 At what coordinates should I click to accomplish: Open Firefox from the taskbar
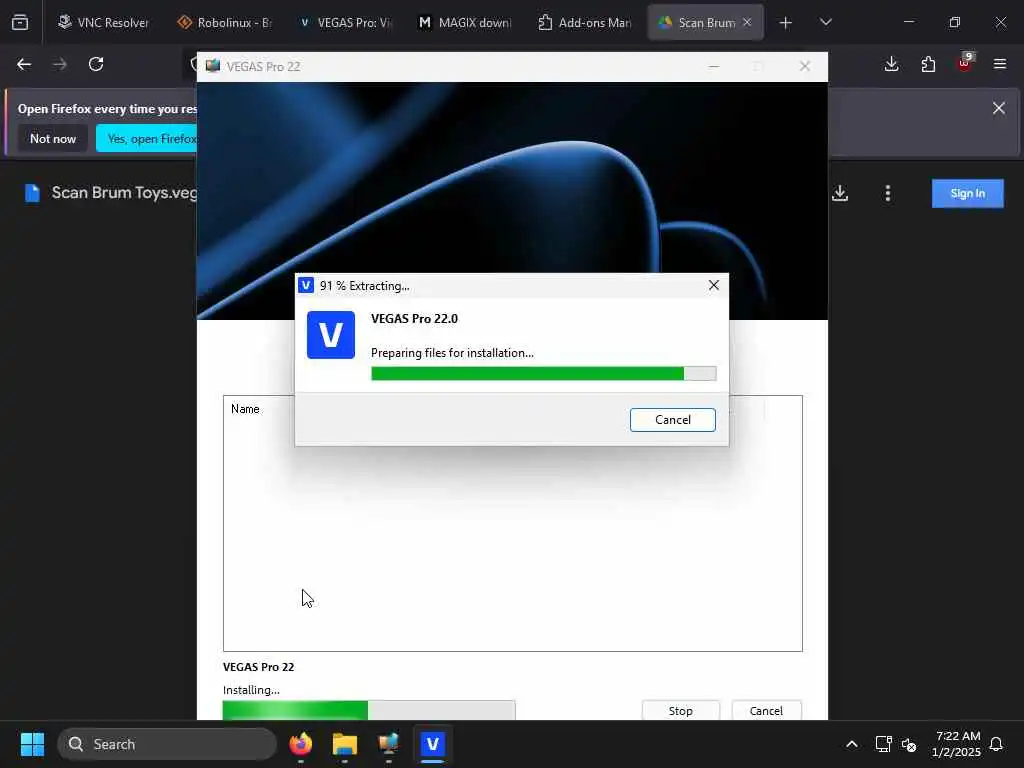click(300, 744)
